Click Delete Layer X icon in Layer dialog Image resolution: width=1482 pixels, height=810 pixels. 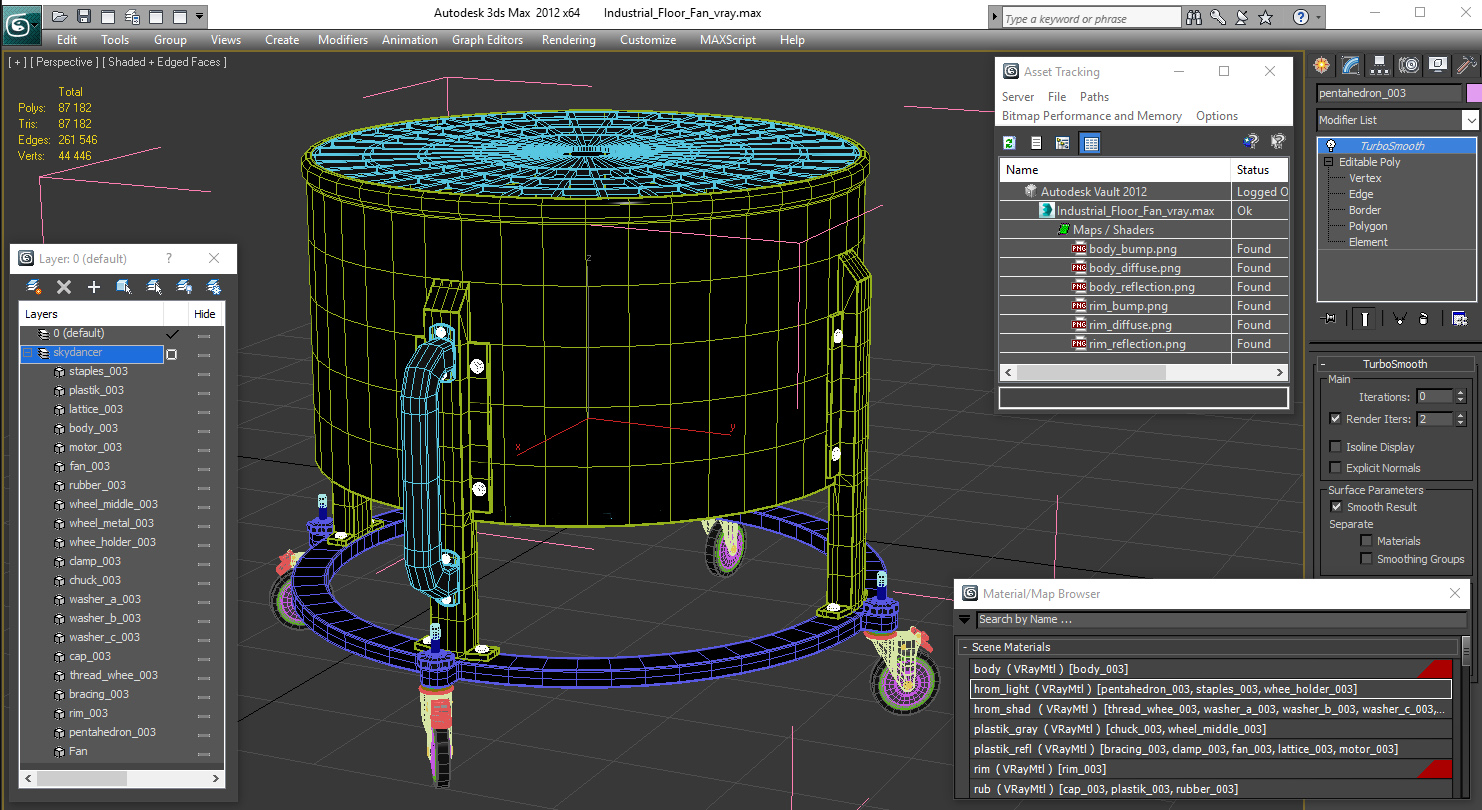click(x=64, y=287)
